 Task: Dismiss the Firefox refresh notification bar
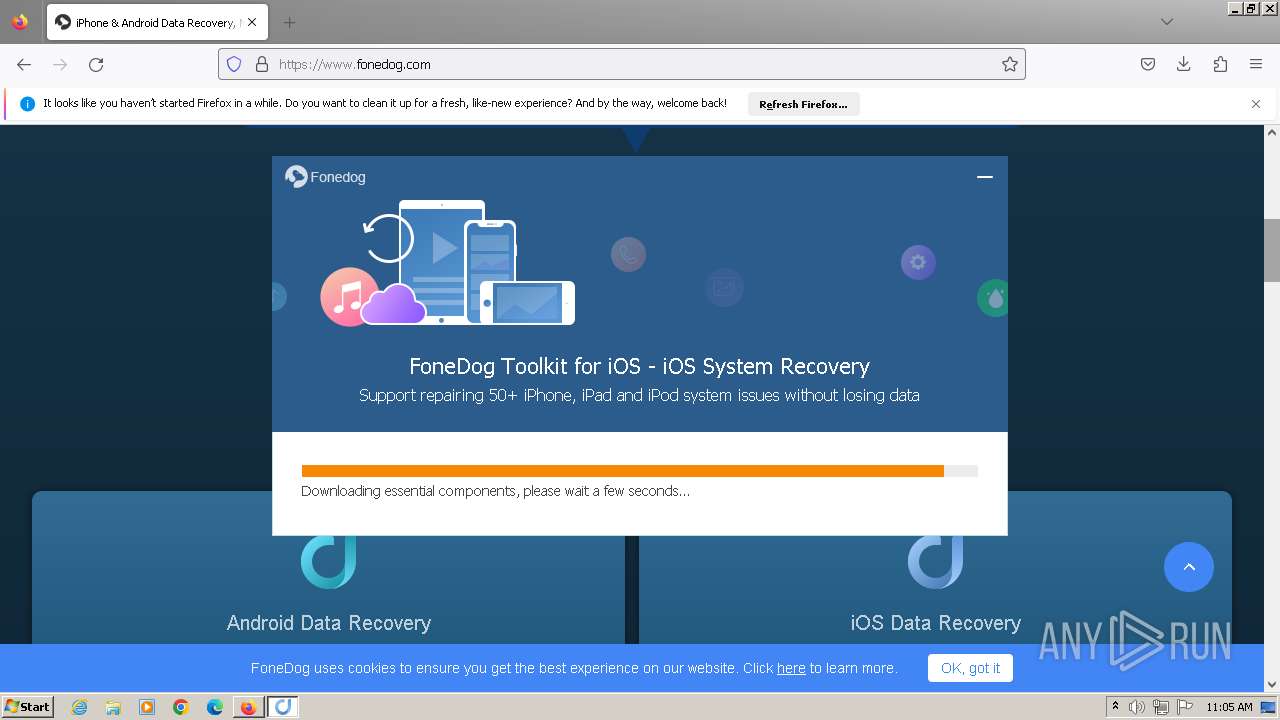(x=1256, y=104)
